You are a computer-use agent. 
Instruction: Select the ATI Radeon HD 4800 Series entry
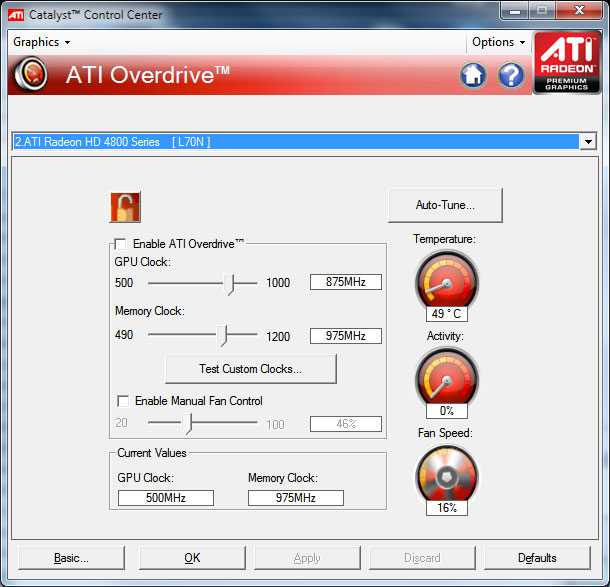pyautogui.click(x=296, y=142)
